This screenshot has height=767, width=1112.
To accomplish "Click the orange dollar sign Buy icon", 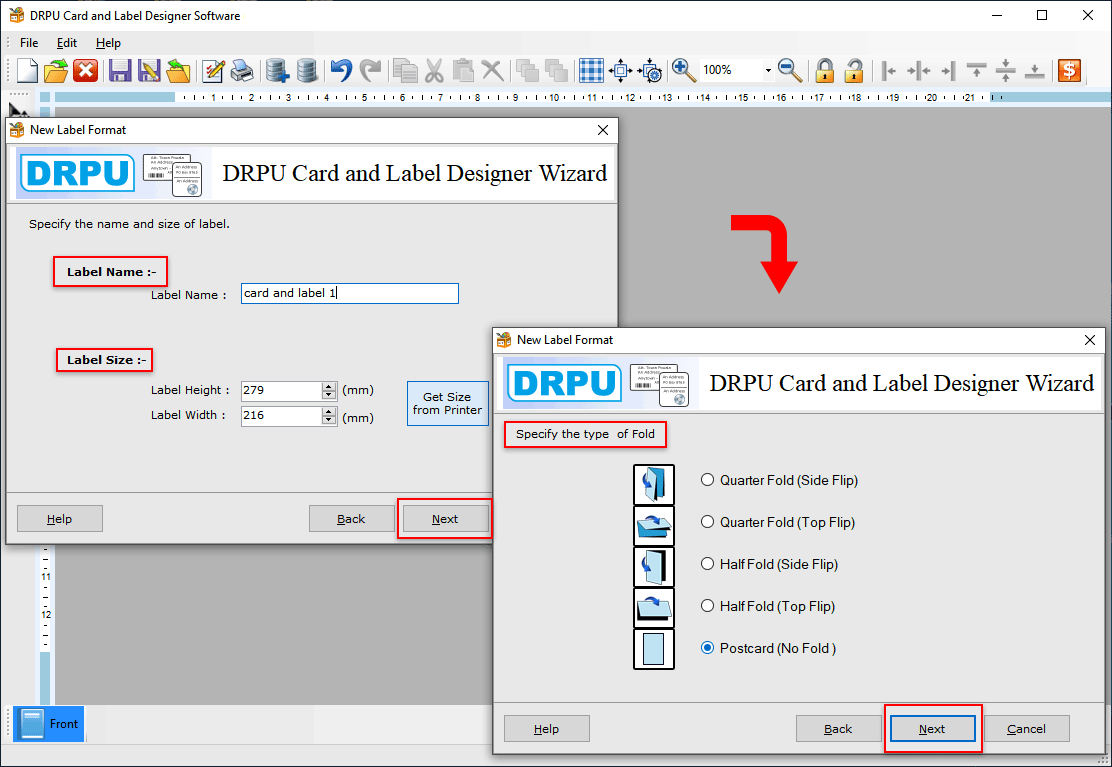I will click(1069, 70).
